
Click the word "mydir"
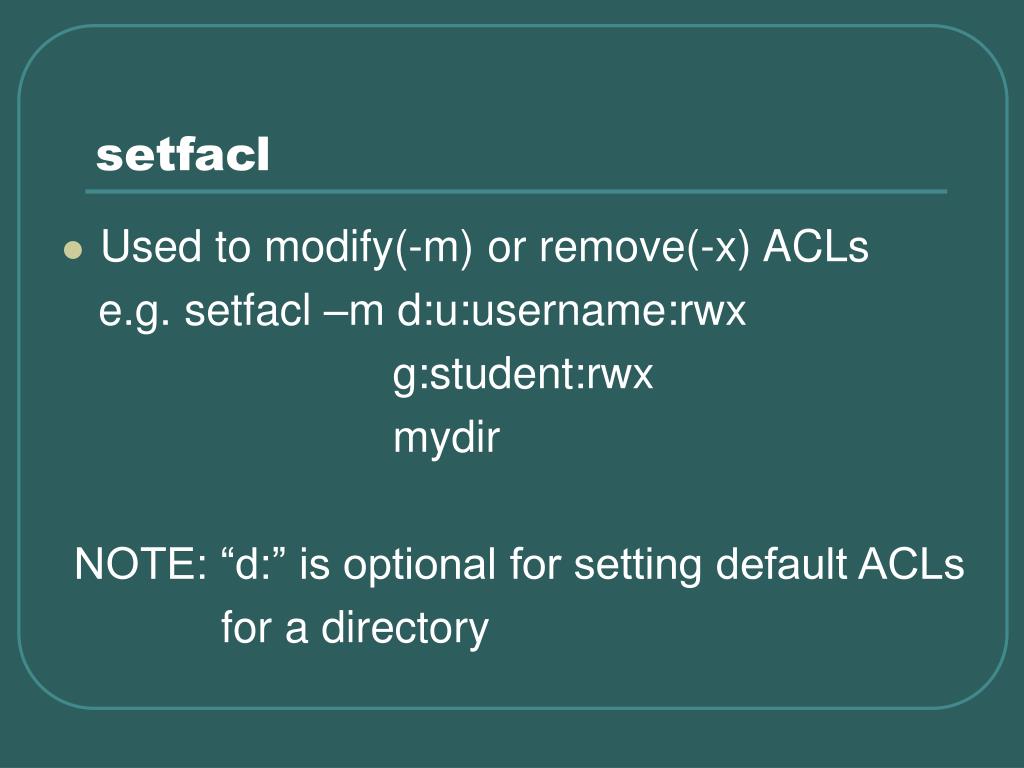pos(447,439)
